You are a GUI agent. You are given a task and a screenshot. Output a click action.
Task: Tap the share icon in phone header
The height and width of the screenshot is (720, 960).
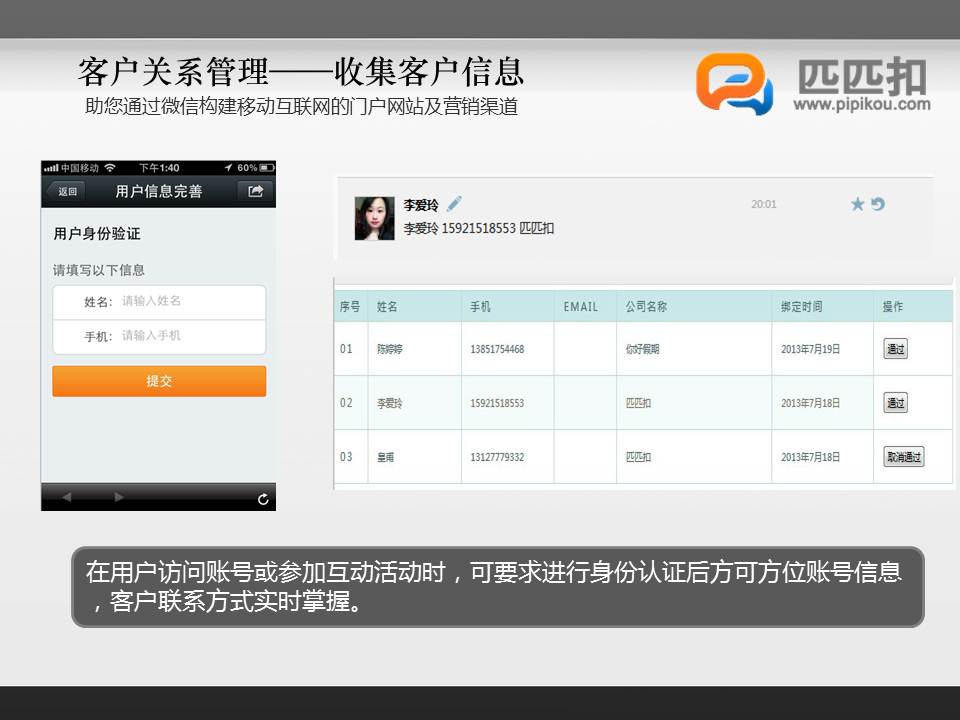pyautogui.click(x=255, y=191)
